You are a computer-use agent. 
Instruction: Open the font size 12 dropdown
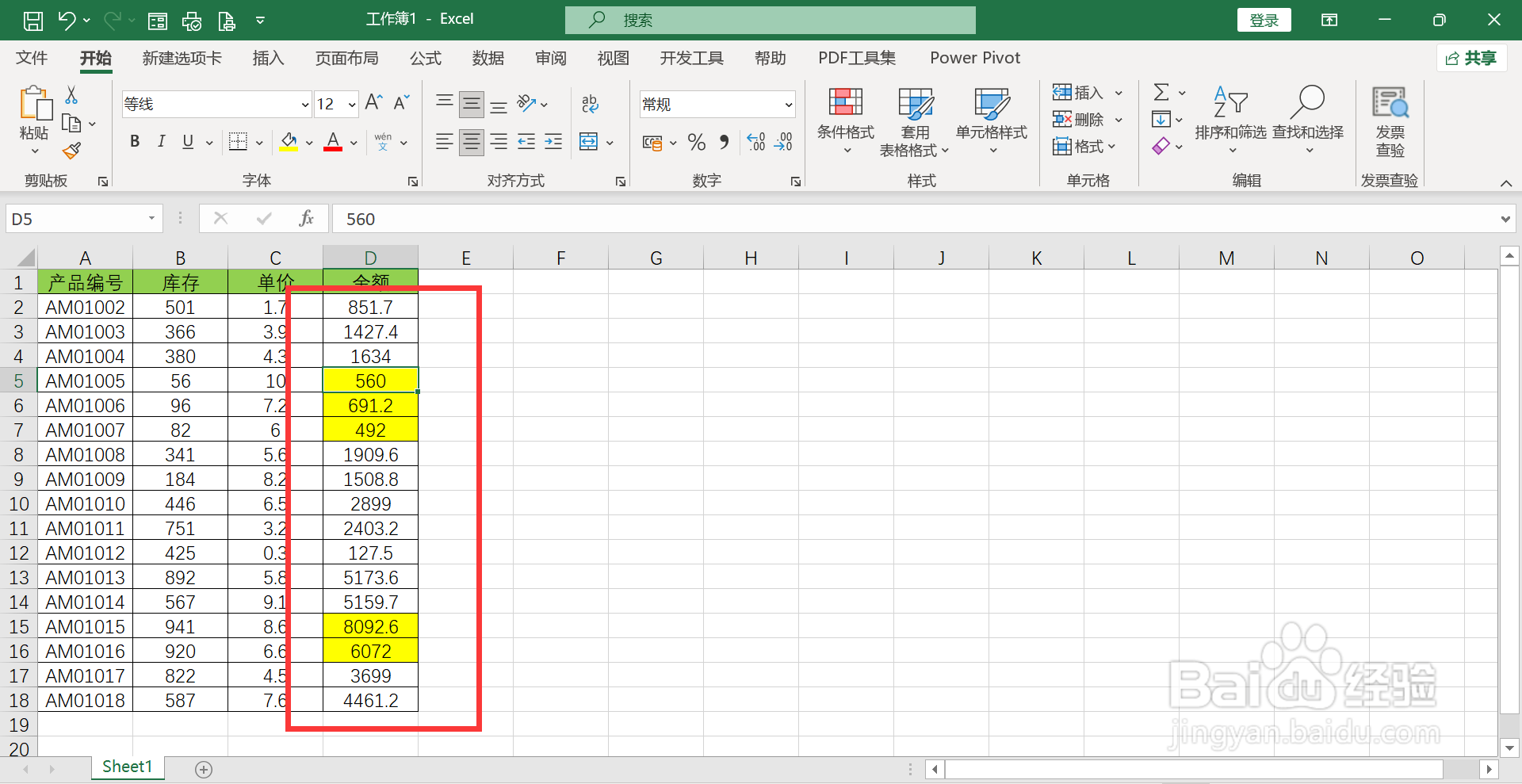351,105
